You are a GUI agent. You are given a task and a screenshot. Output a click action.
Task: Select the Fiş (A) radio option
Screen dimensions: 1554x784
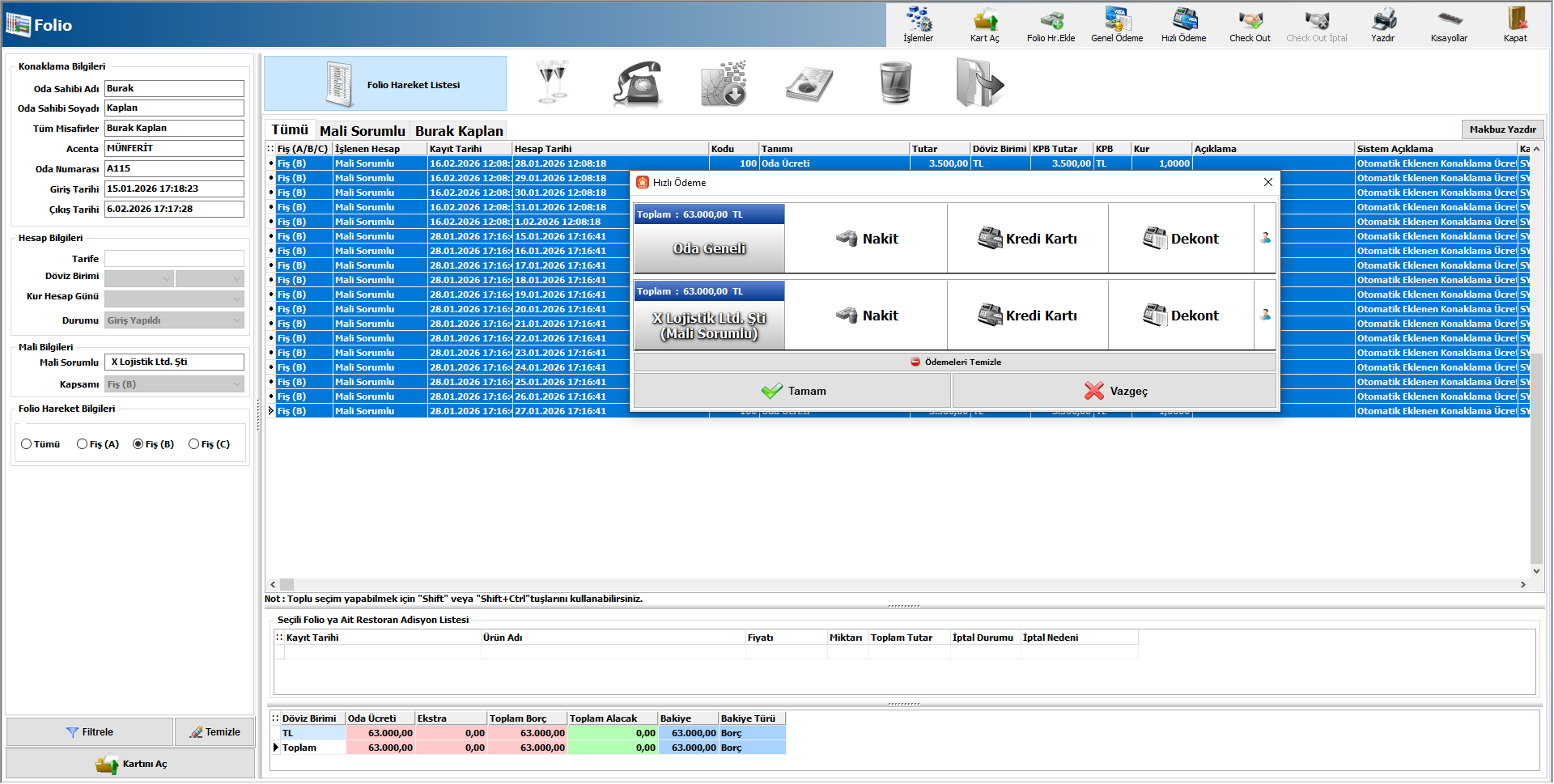(82, 444)
